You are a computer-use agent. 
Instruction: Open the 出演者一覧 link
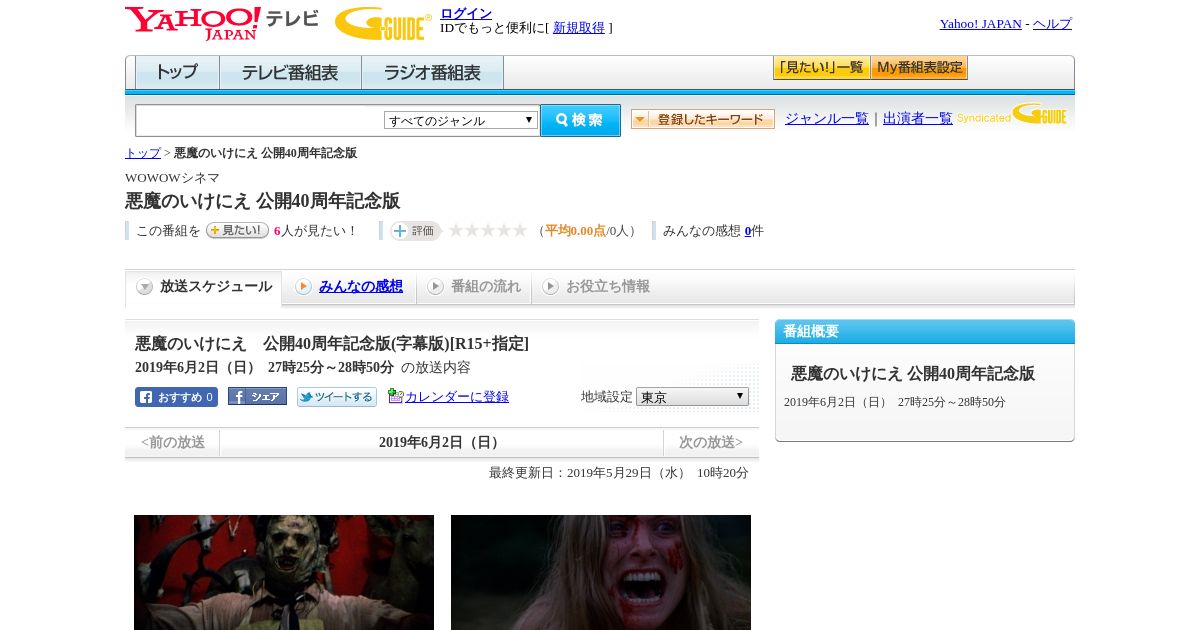pyautogui.click(x=918, y=119)
